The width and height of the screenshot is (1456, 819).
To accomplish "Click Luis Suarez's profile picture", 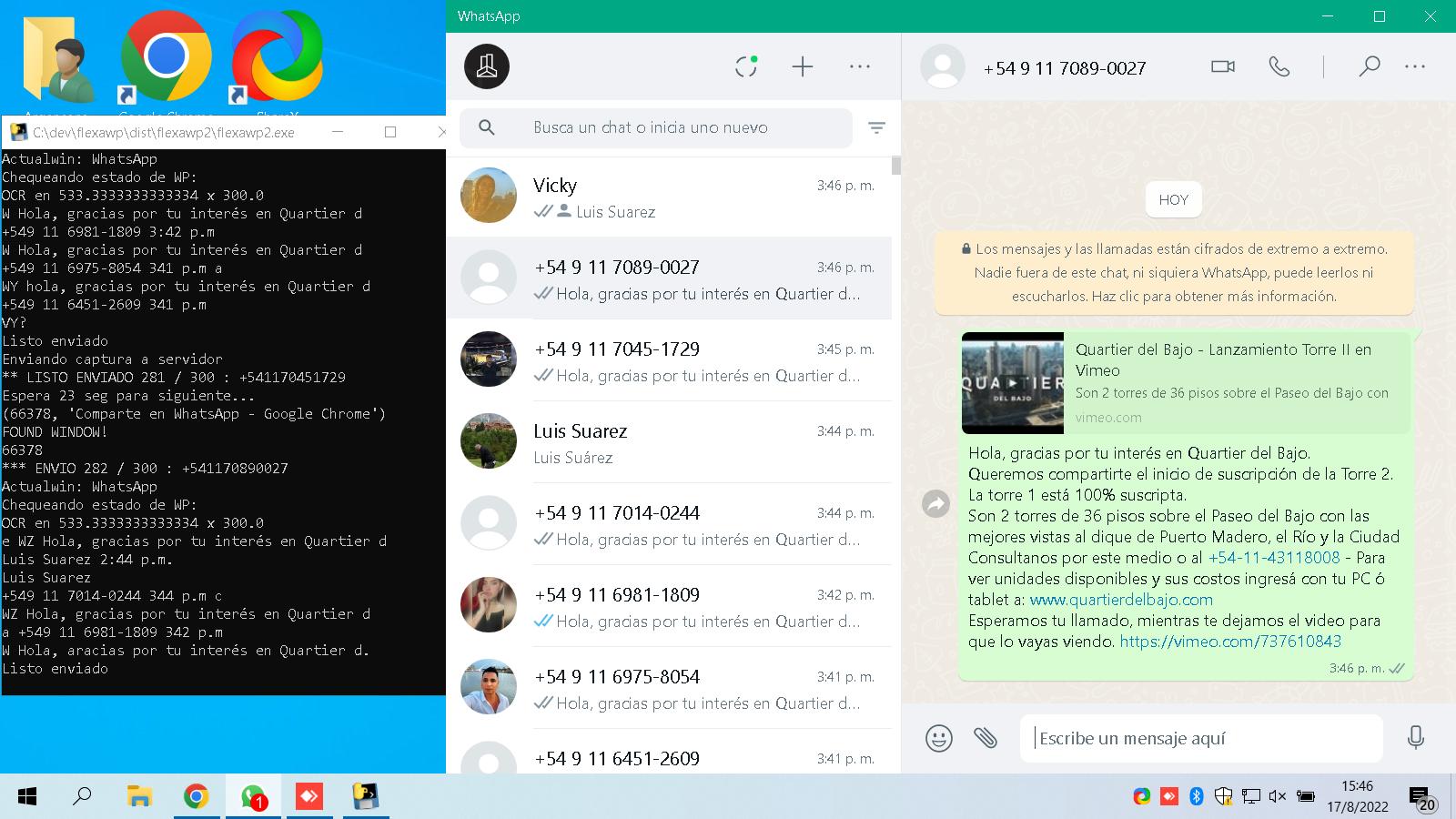I will coord(489,440).
